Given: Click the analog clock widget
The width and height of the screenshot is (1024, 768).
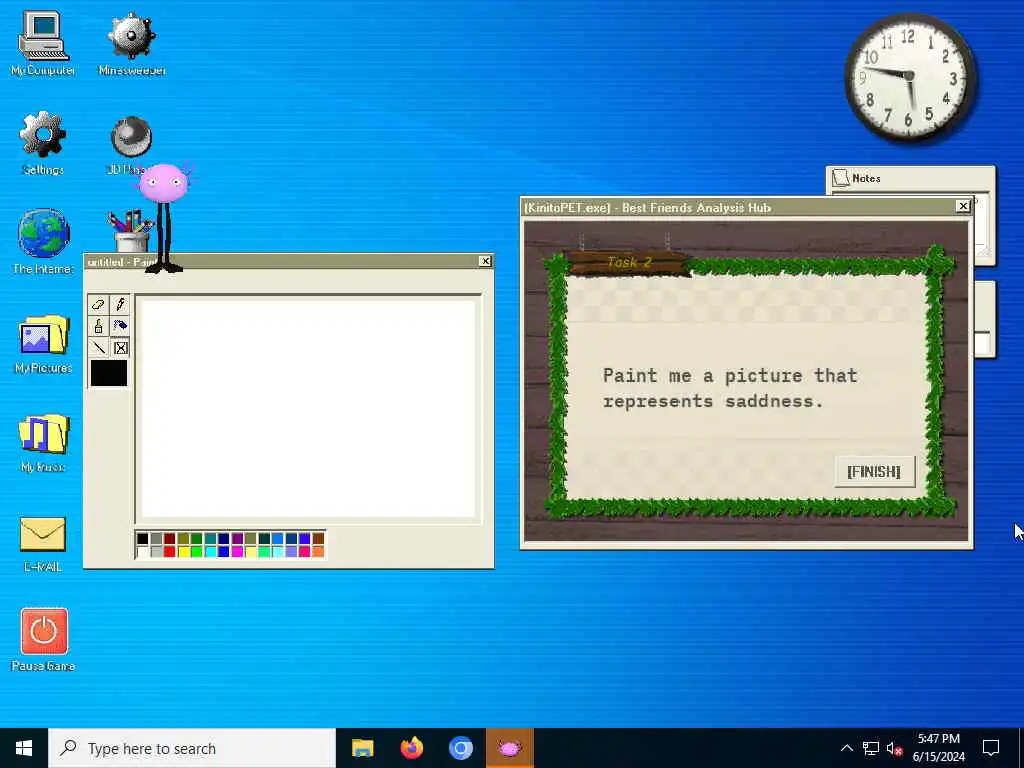Looking at the screenshot, I should [x=910, y=78].
